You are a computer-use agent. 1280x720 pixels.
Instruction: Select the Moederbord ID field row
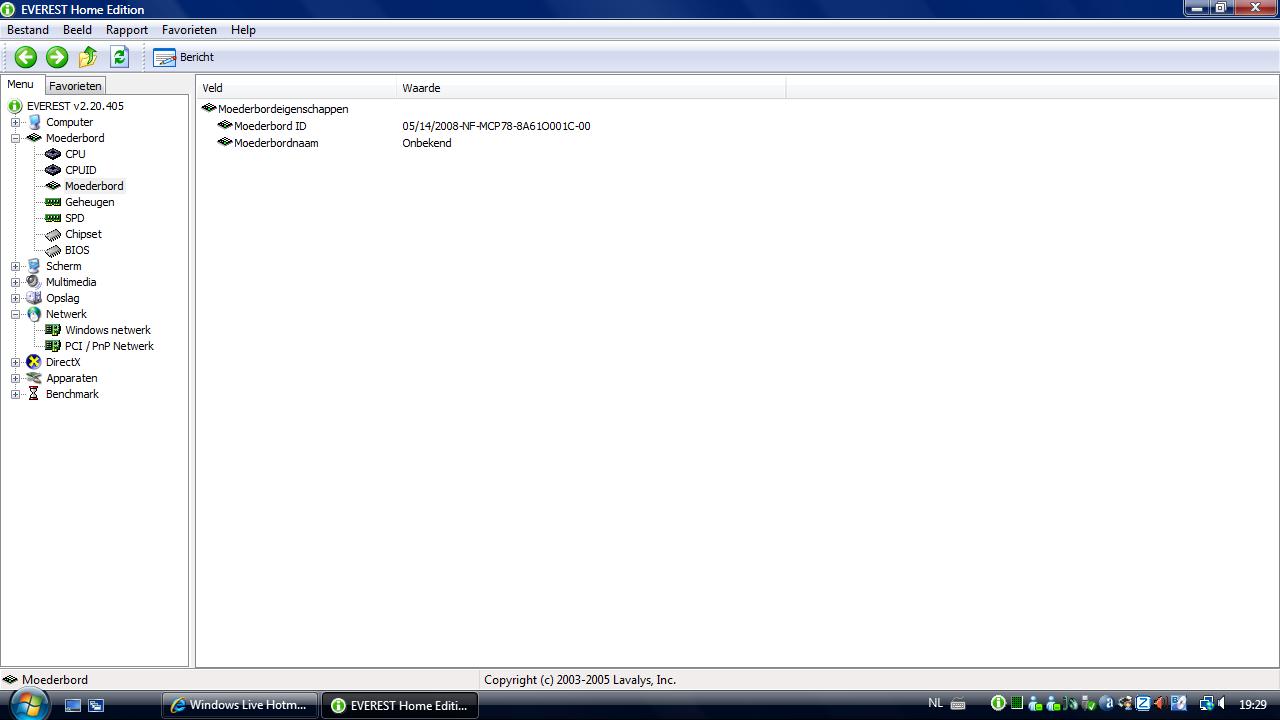tap(262, 126)
